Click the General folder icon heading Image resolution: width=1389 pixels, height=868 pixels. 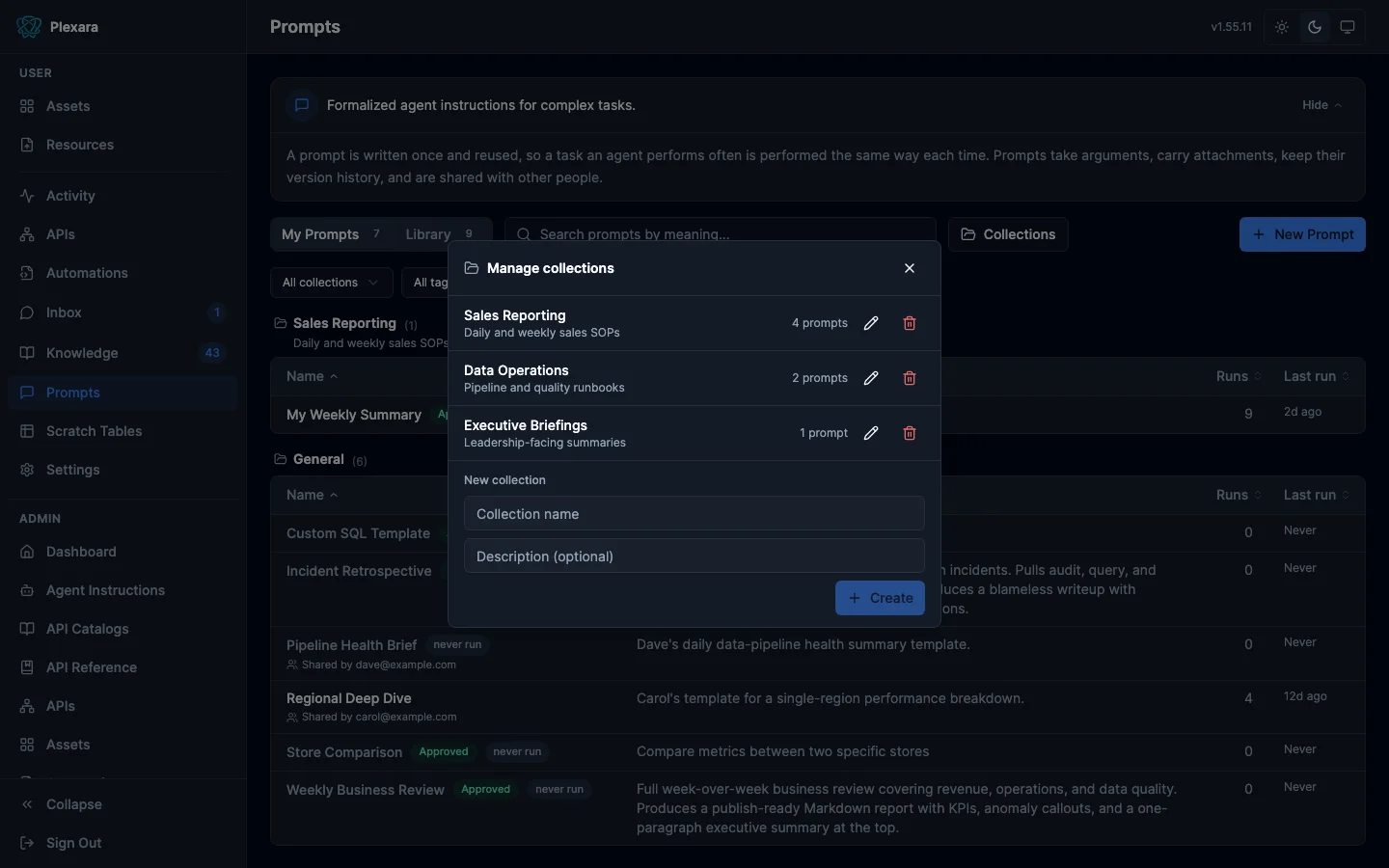pos(281,459)
